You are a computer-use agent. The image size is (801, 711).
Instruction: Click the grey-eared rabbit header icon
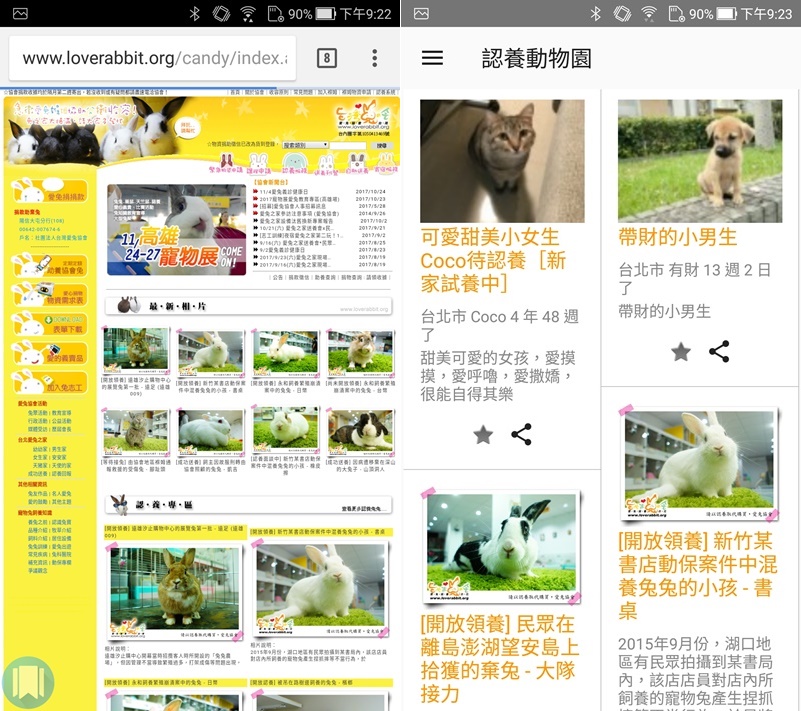pos(357,163)
